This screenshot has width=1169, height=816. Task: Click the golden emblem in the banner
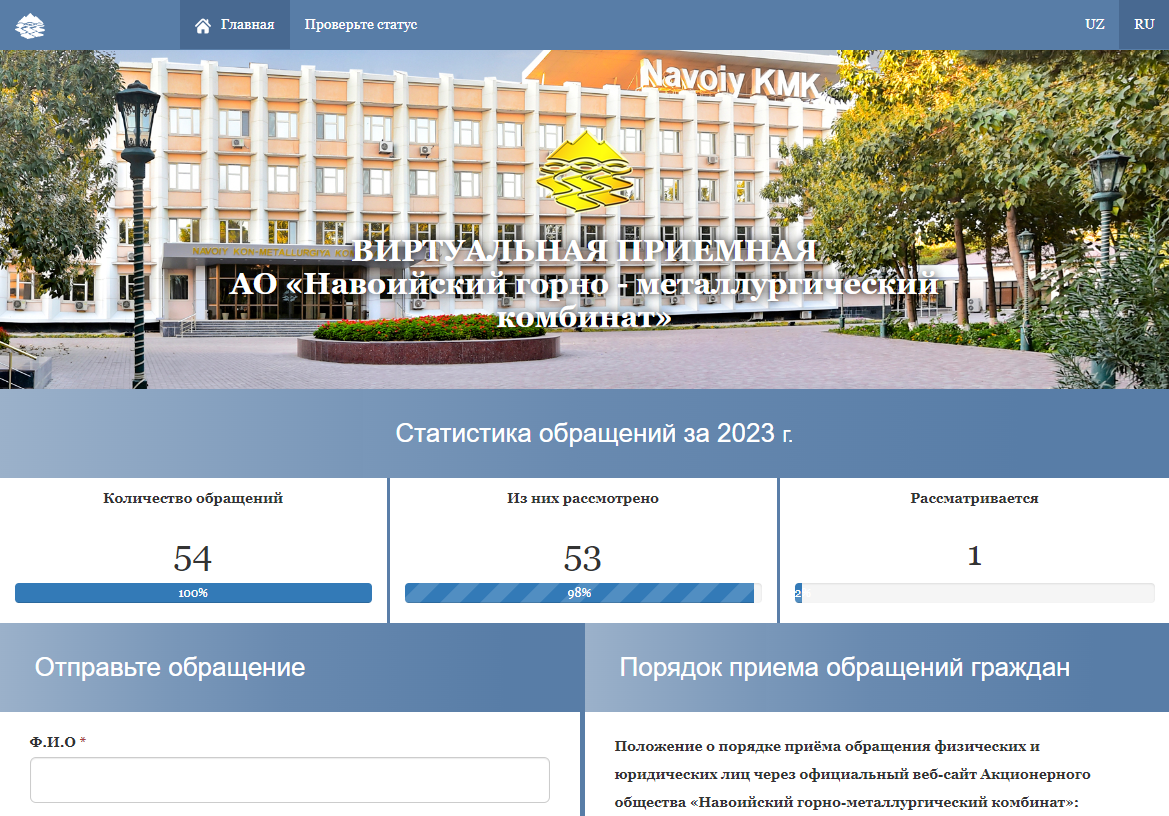584,172
